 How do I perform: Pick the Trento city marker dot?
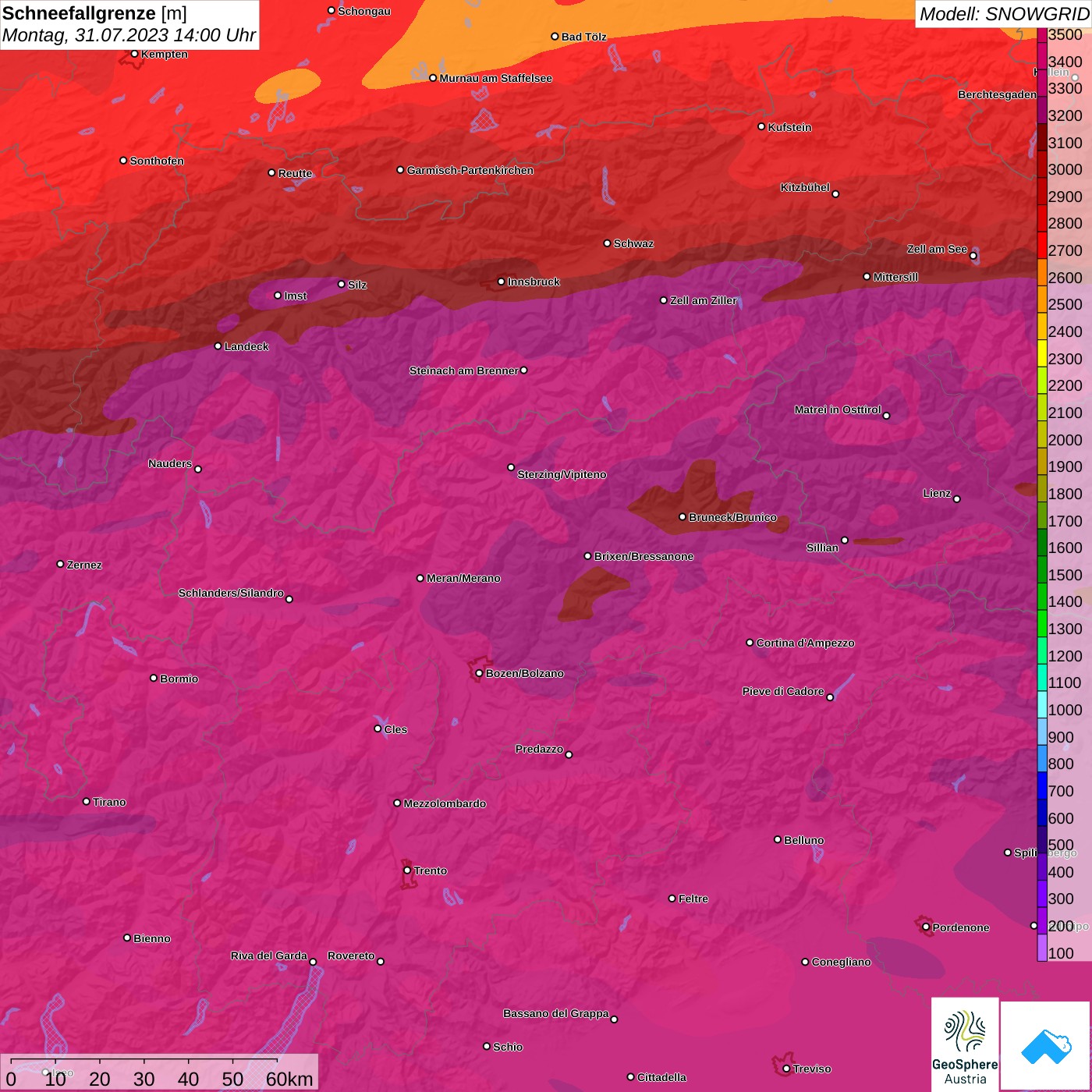click(x=407, y=870)
